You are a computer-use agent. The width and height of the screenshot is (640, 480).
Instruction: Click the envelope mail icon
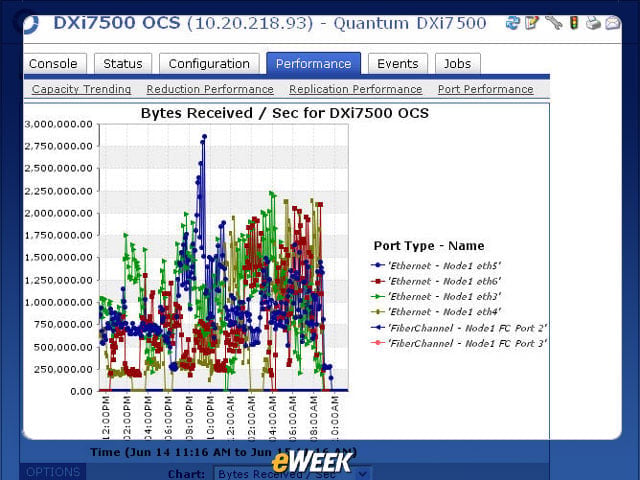tap(613, 23)
